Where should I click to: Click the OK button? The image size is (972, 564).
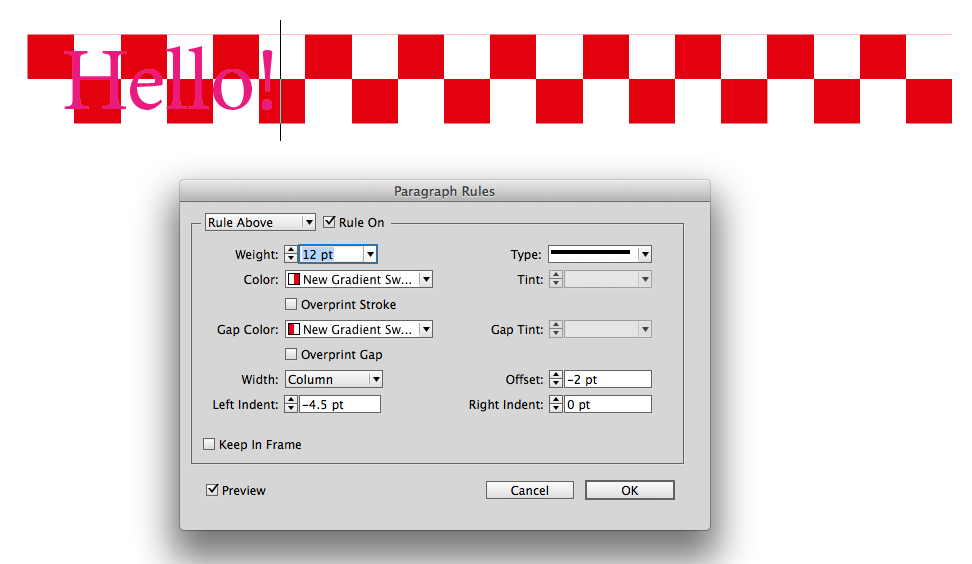click(630, 490)
